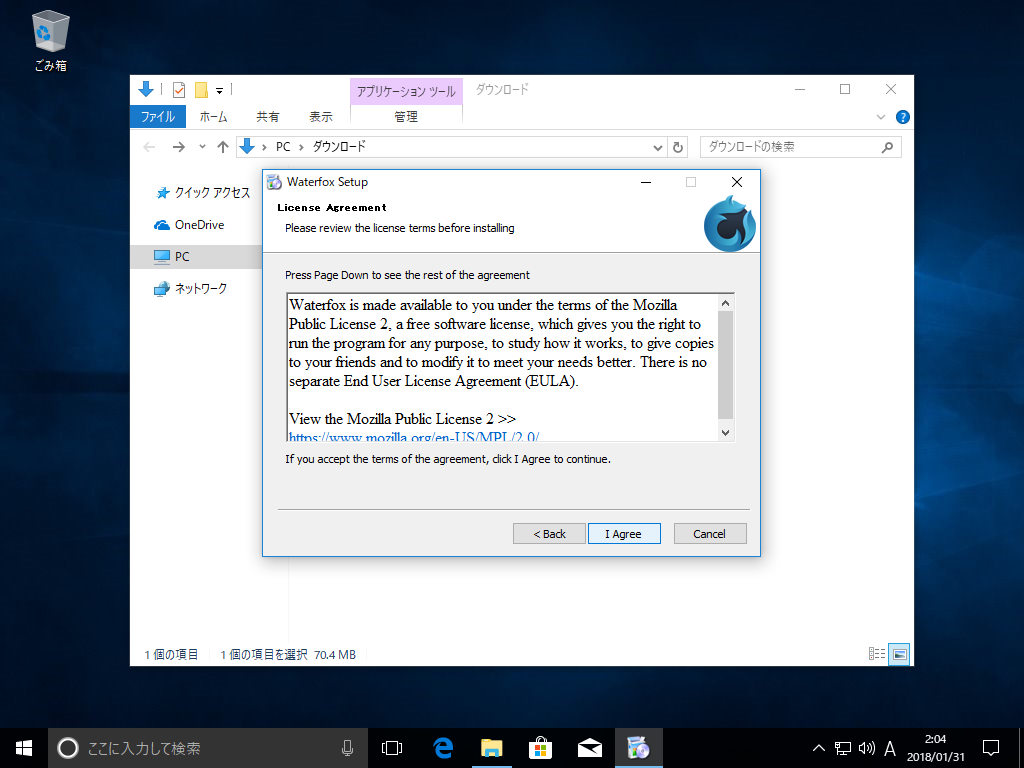Image resolution: width=1024 pixels, height=768 pixels.
Task: Click the Properties quick access icon
Action: click(x=179, y=89)
